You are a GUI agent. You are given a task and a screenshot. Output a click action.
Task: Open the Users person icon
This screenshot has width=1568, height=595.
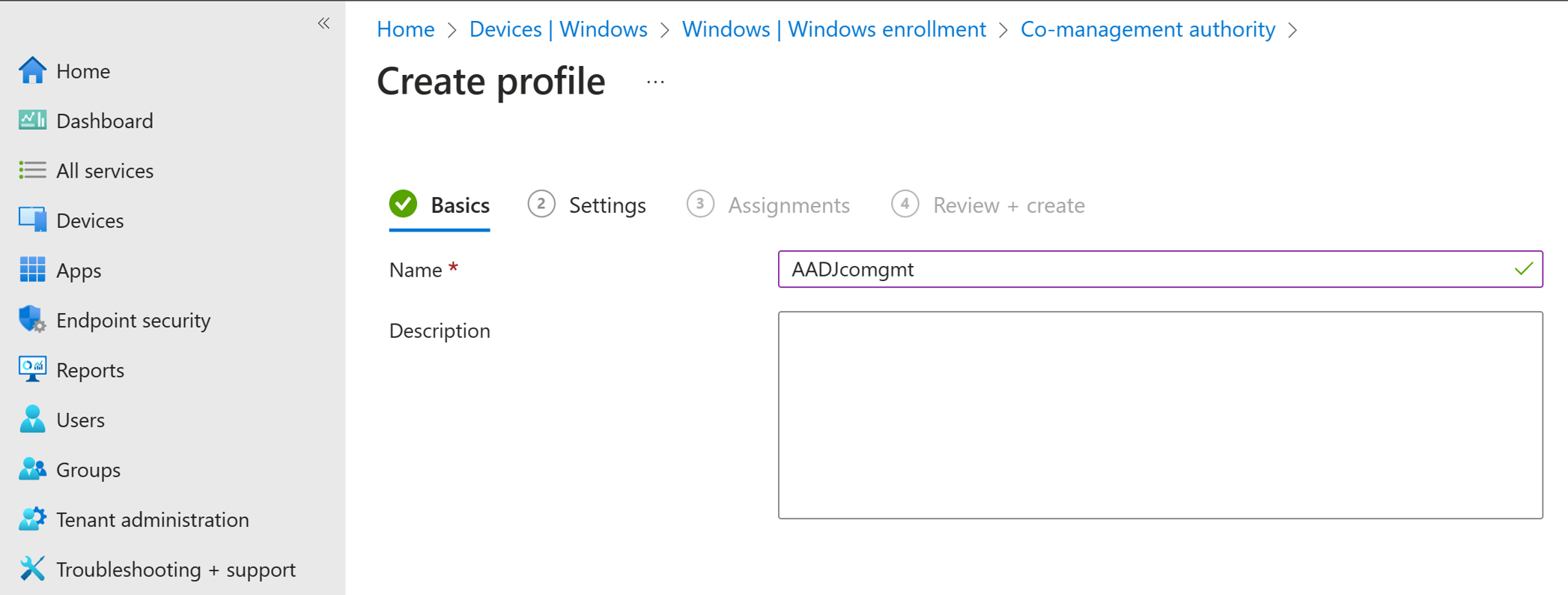click(x=32, y=420)
